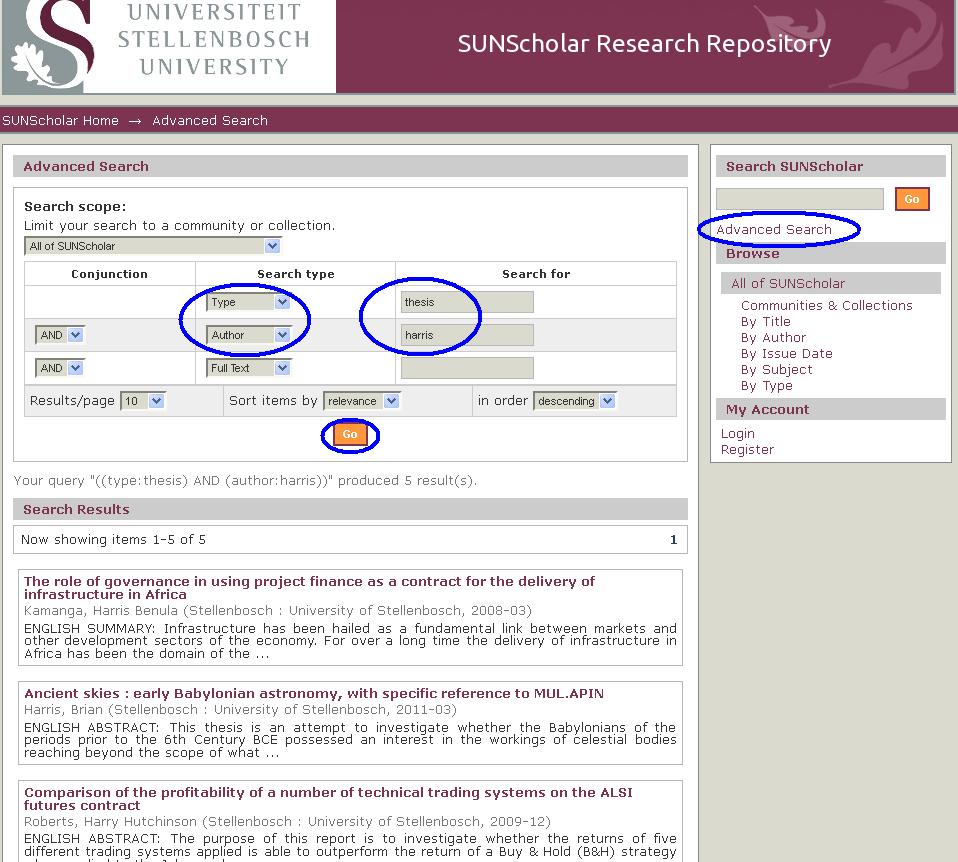The image size is (958, 862).
Task: Open the search type dropdown set to Full Text
Action: 248,368
